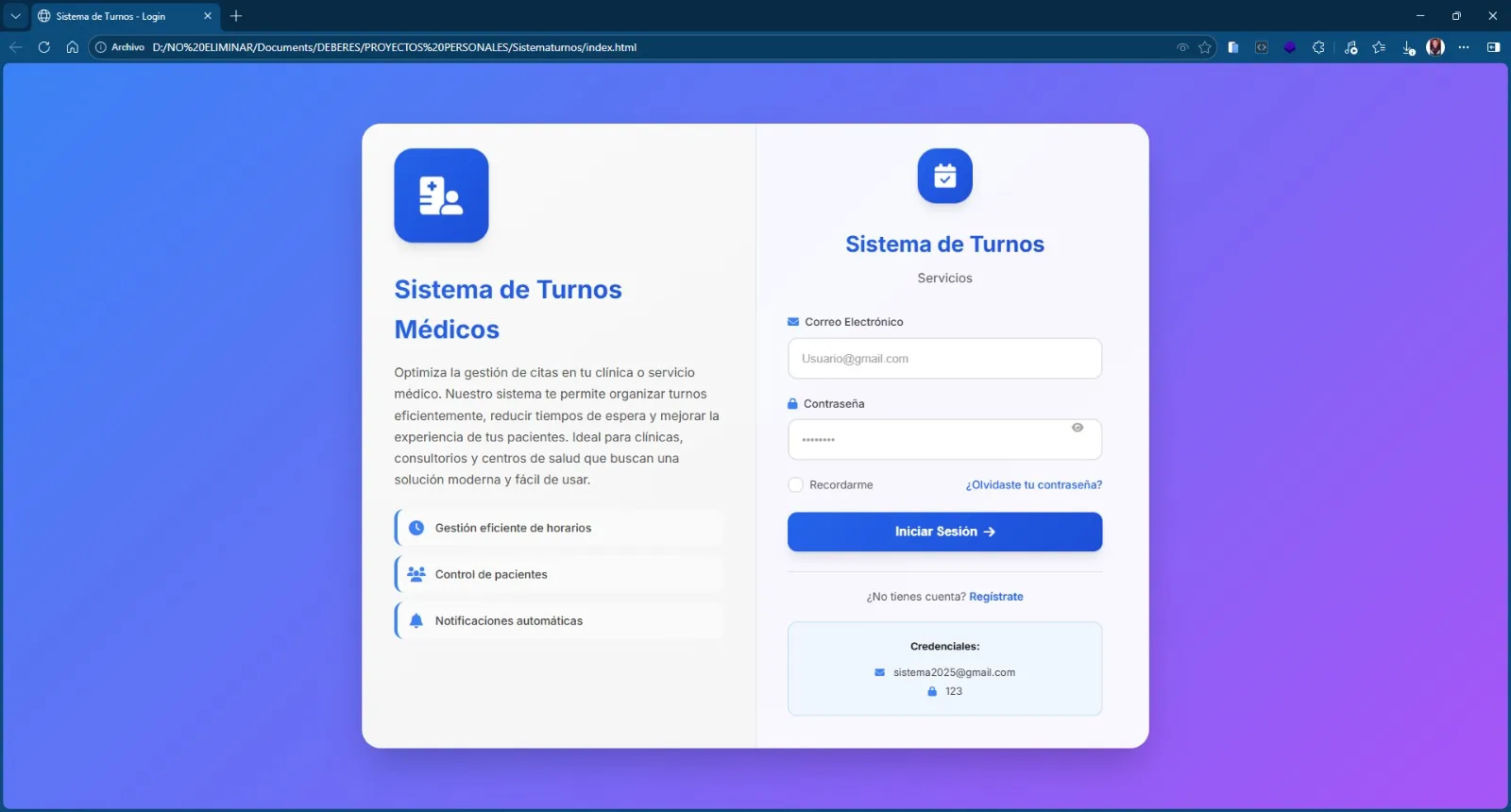Minimize the browser window
1511x812 pixels.
(x=1419, y=16)
